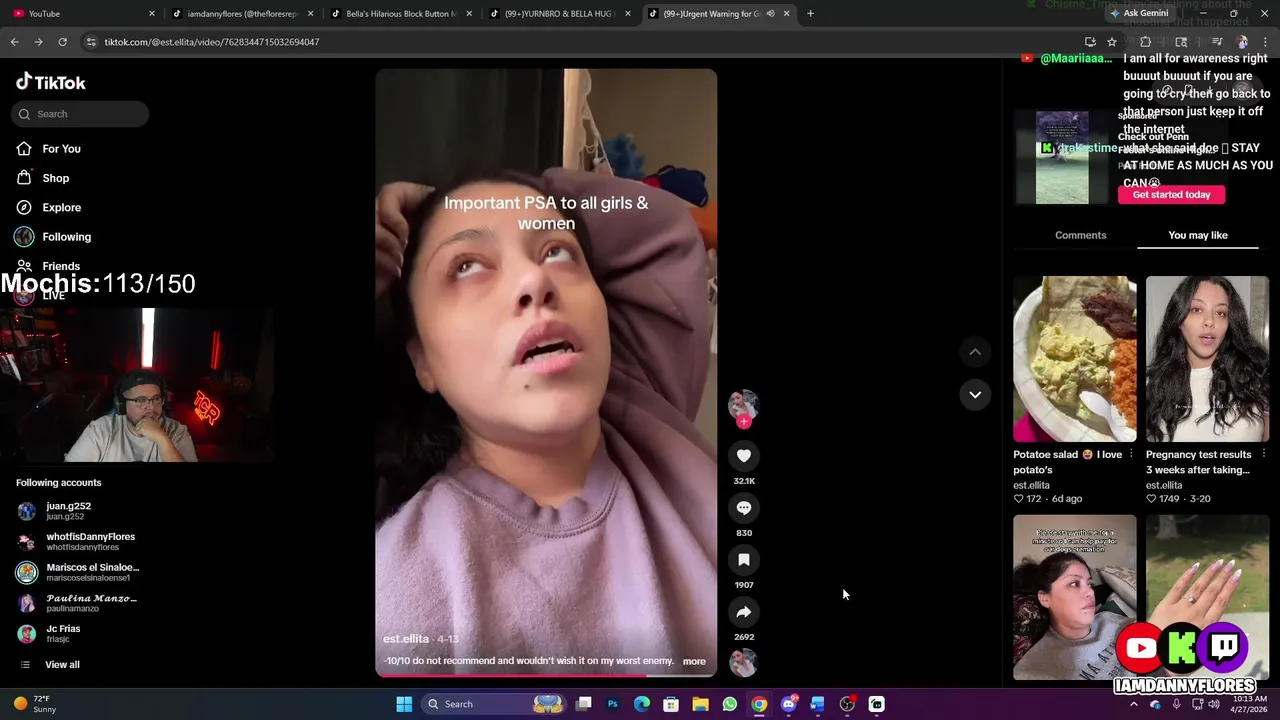Open comments via the speech bubble icon
This screenshot has width=1280, height=720.
pyautogui.click(x=744, y=508)
